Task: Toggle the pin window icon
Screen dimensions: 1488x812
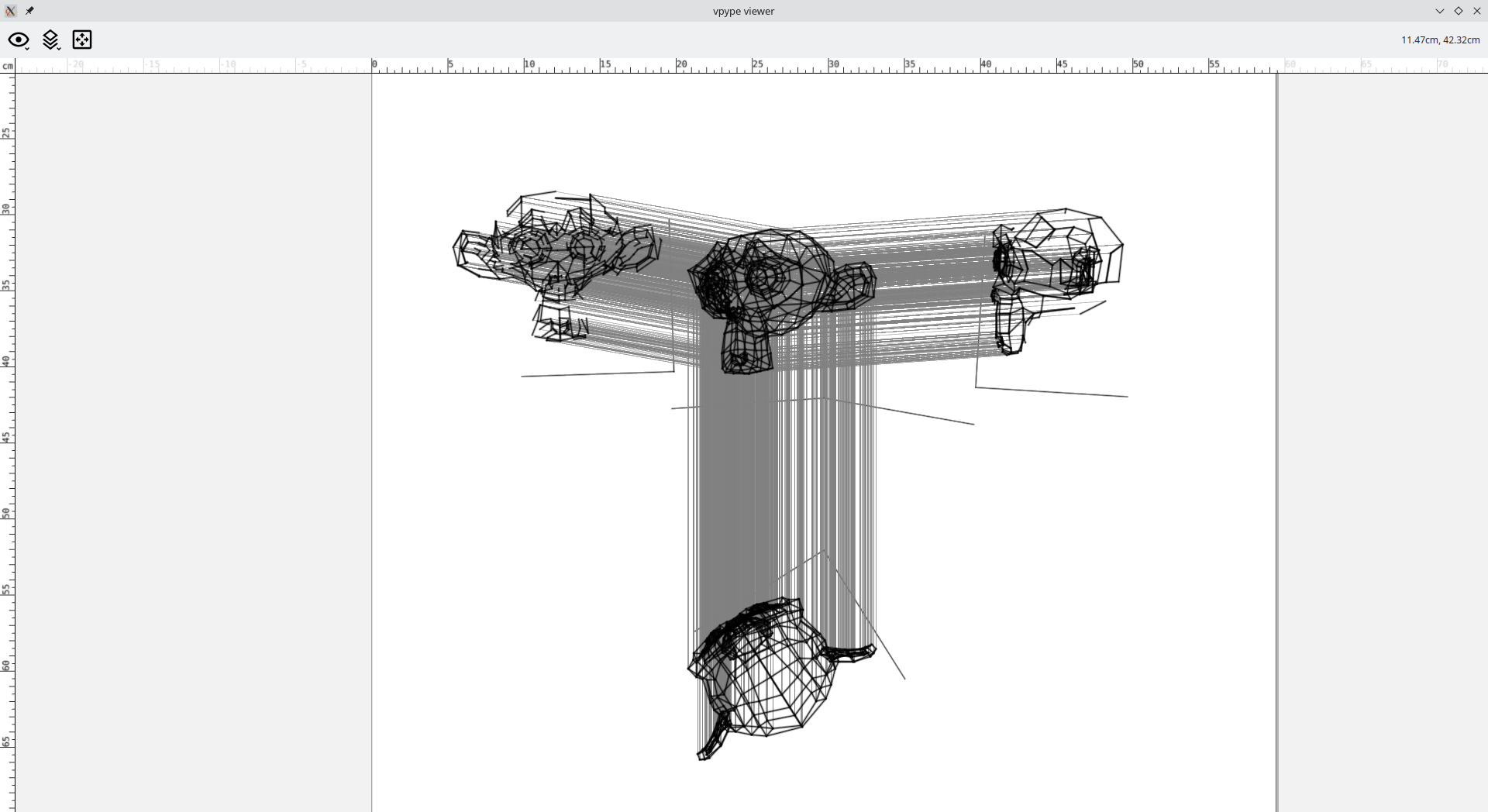Action: [x=29, y=11]
